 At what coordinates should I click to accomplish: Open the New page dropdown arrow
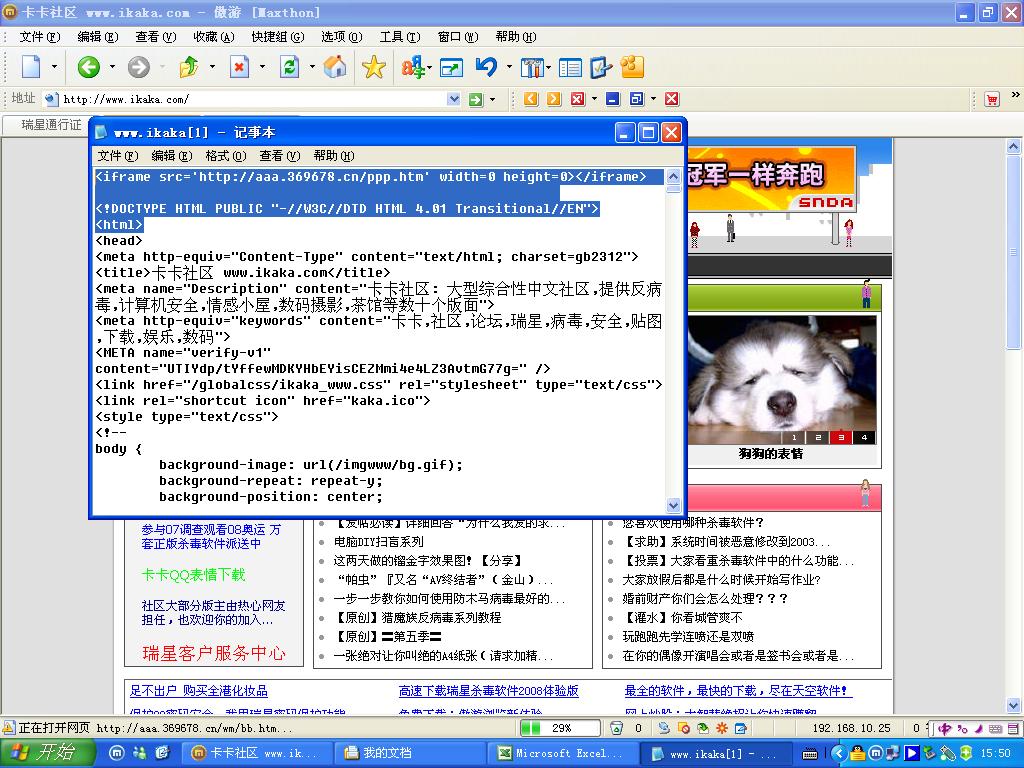[56, 67]
